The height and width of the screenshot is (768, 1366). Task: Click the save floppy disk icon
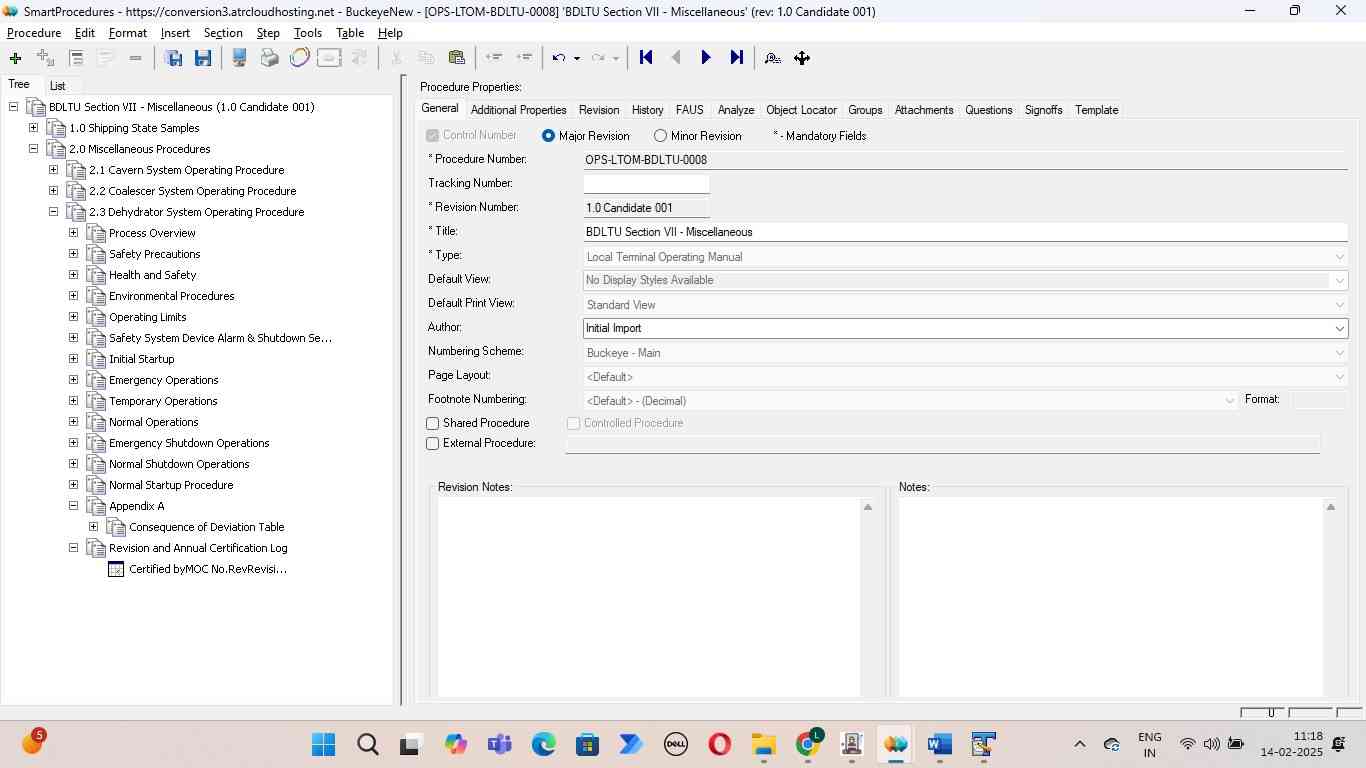click(x=203, y=58)
